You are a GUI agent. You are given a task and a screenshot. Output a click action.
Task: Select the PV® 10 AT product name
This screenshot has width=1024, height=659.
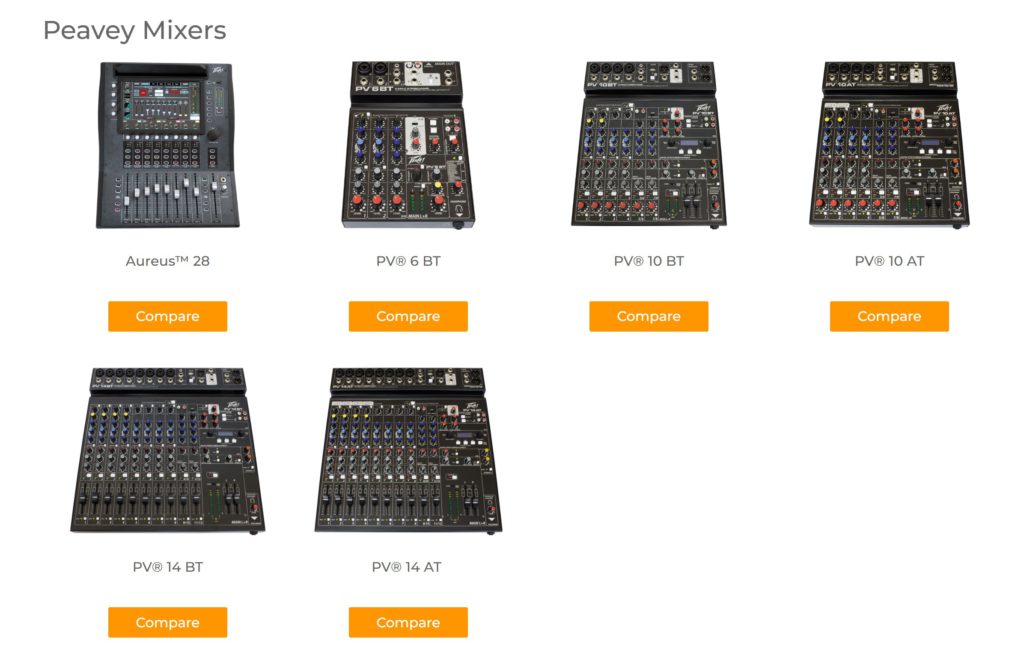click(889, 261)
